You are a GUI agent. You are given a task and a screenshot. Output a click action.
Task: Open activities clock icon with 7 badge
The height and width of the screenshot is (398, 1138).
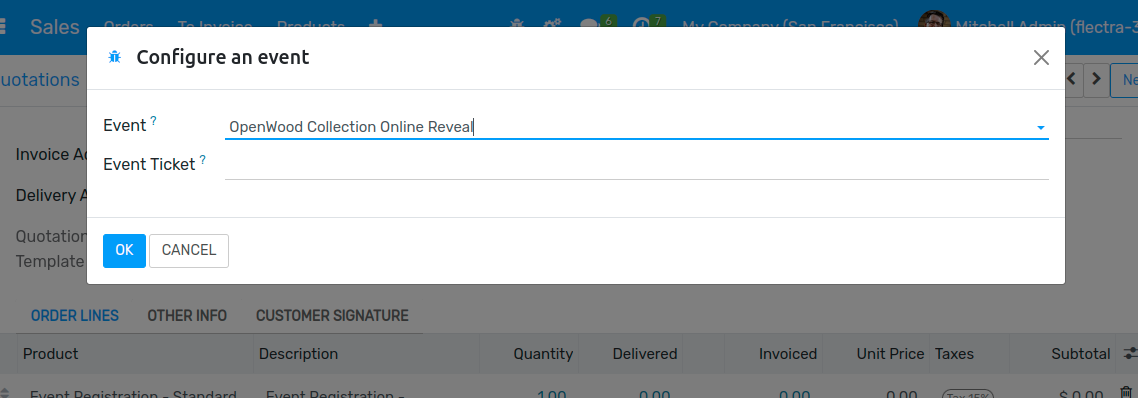point(648,25)
